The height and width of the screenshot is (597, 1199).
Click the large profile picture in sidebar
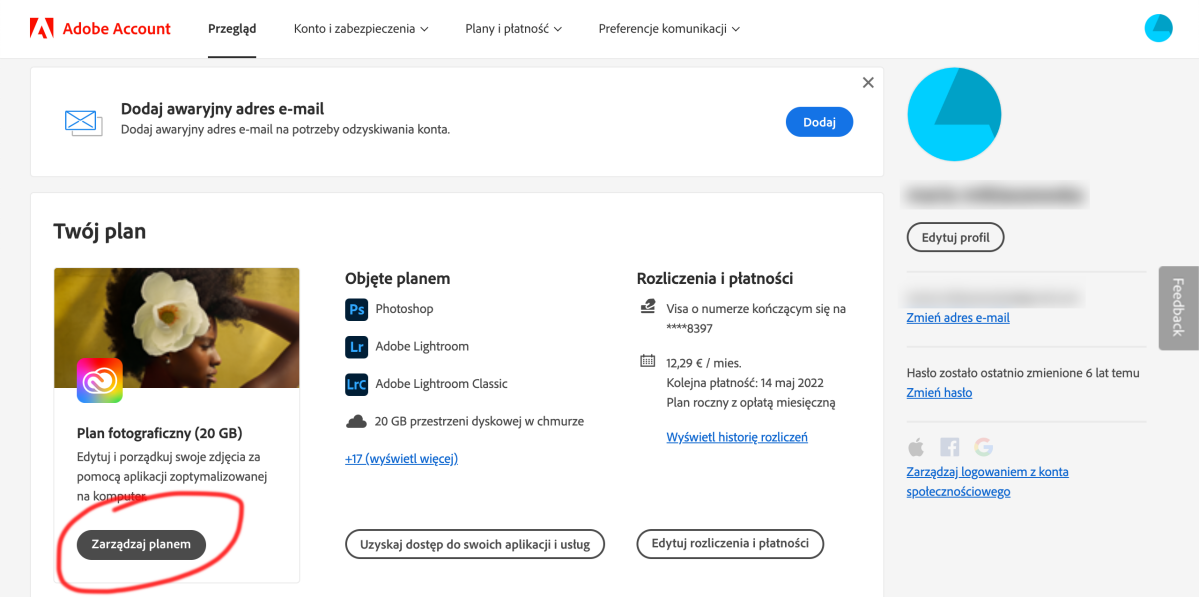[x=954, y=114]
